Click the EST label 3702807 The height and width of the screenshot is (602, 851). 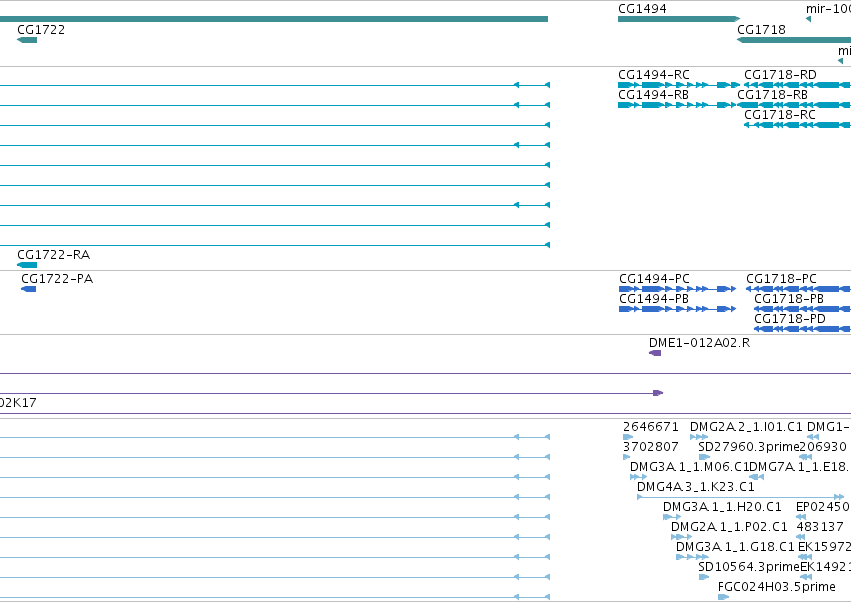[x=651, y=447]
